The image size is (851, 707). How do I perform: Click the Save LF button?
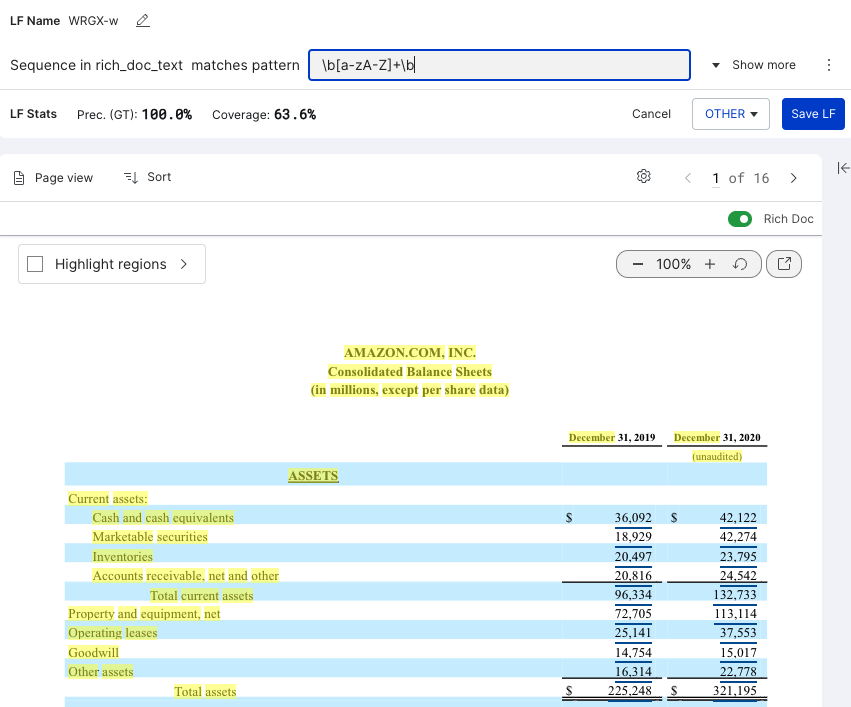pyautogui.click(x=813, y=114)
